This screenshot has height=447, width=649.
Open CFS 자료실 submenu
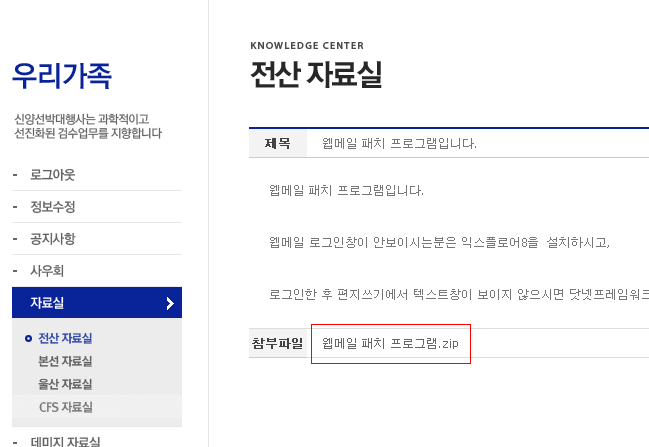66,407
